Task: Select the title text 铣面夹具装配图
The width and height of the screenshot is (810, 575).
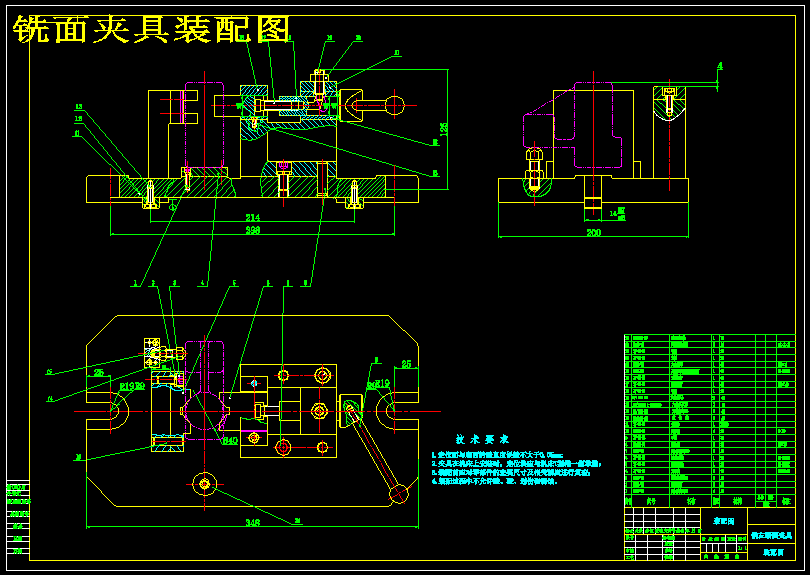Action: coord(152,28)
